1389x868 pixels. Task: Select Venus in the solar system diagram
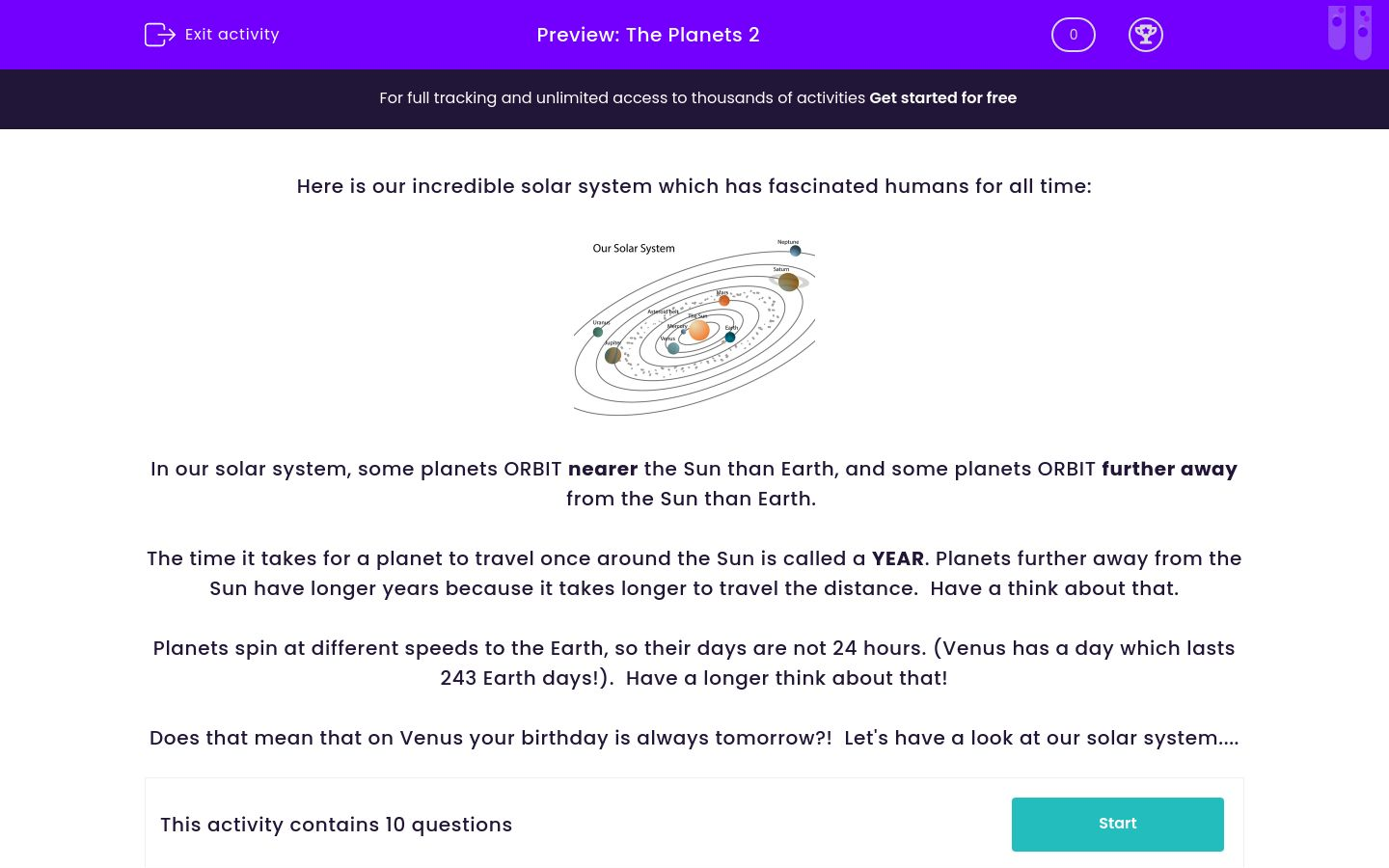coord(673,347)
